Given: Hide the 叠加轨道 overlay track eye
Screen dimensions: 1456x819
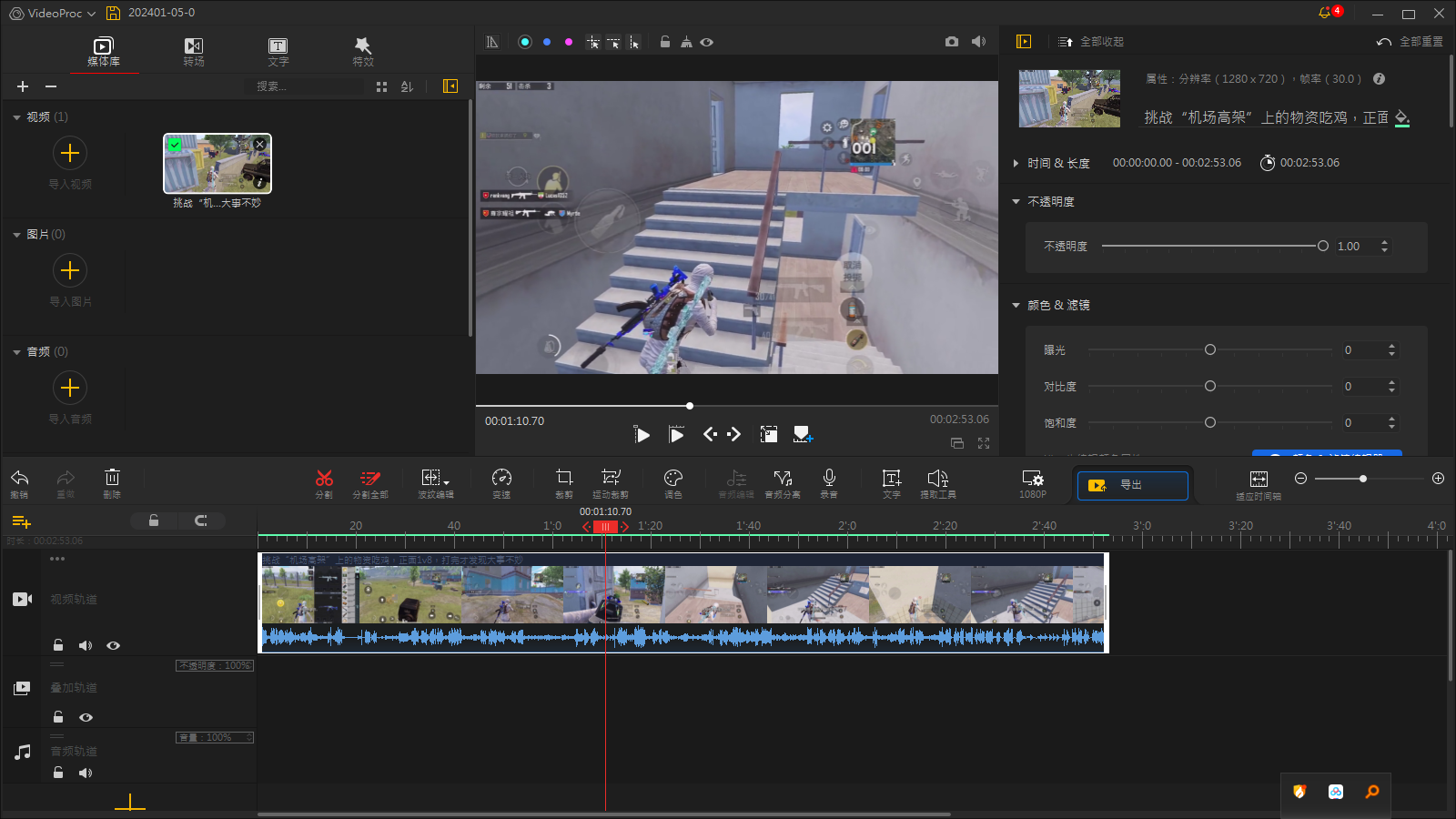Looking at the screenshot, I should click(x=86, y=717).
